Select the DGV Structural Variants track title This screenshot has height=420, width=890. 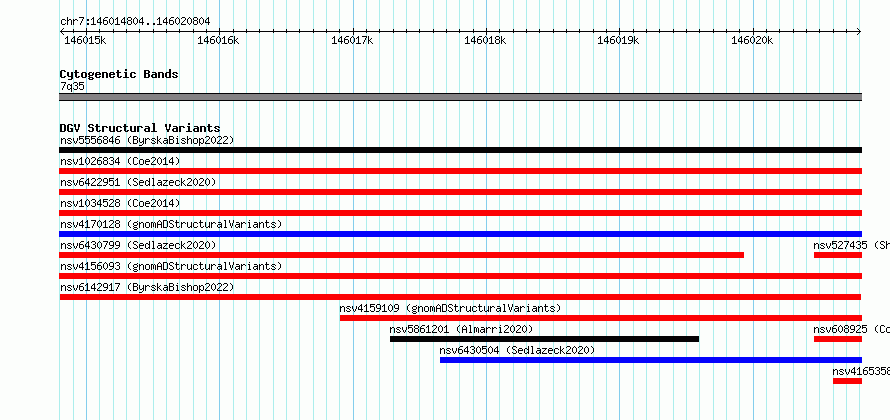click(x=140, y=128)
